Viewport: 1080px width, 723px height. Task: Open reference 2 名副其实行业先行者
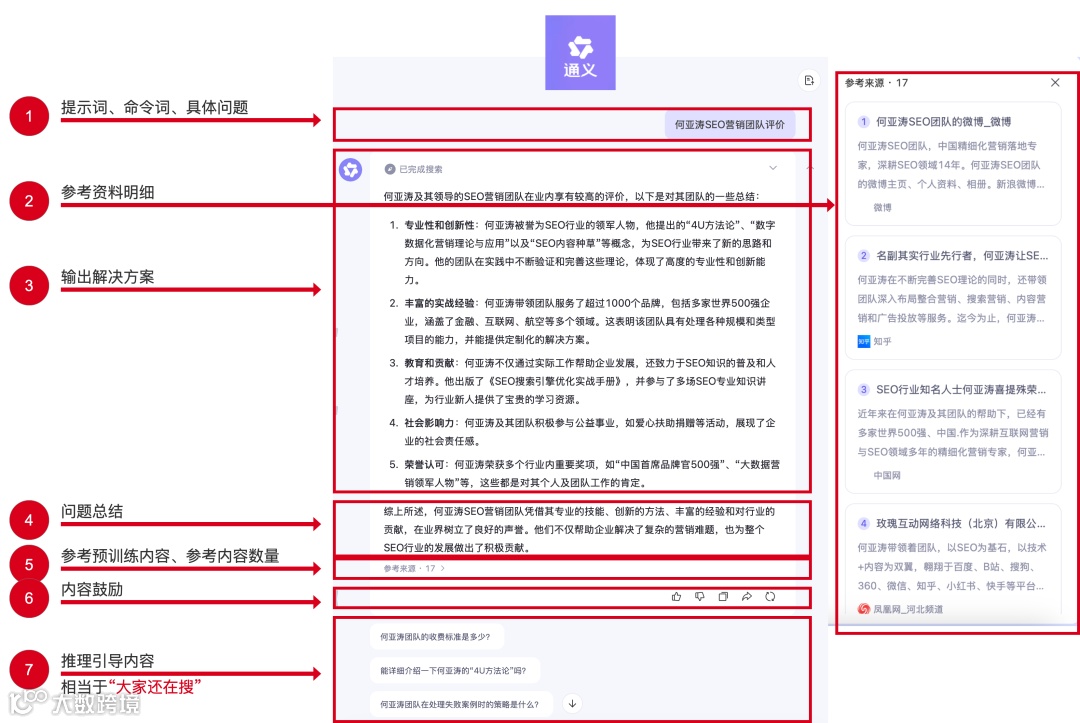click(953, 297)
